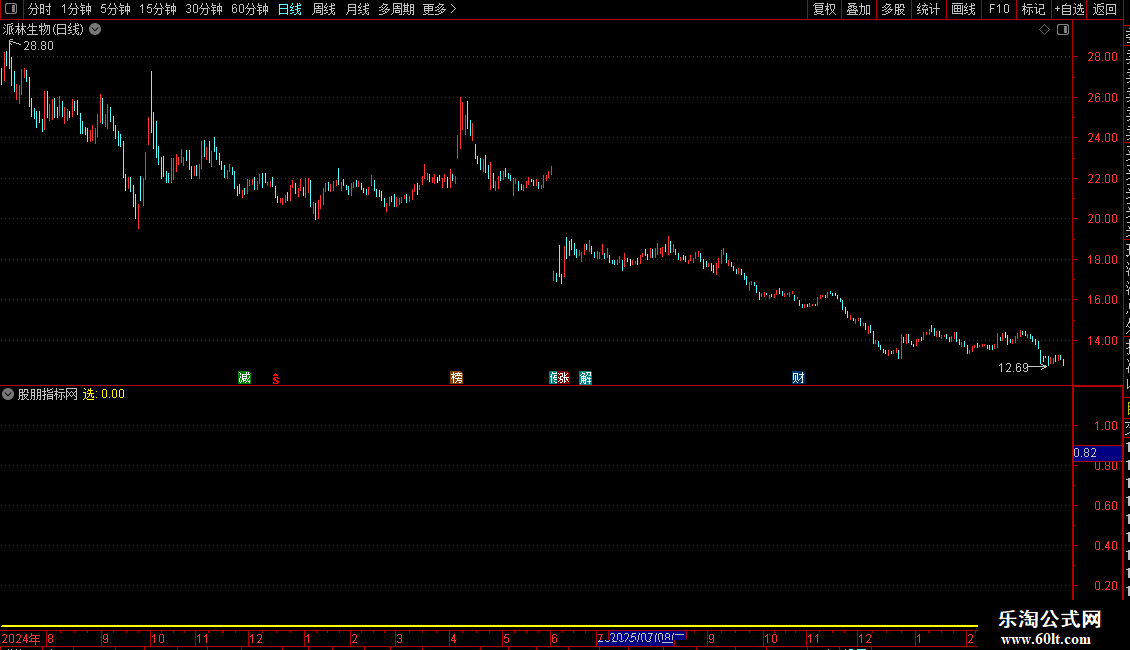Switch to 日线 daily chart
The width and height of the screenshot is (1130, 650).
click(x=290, y=9)
